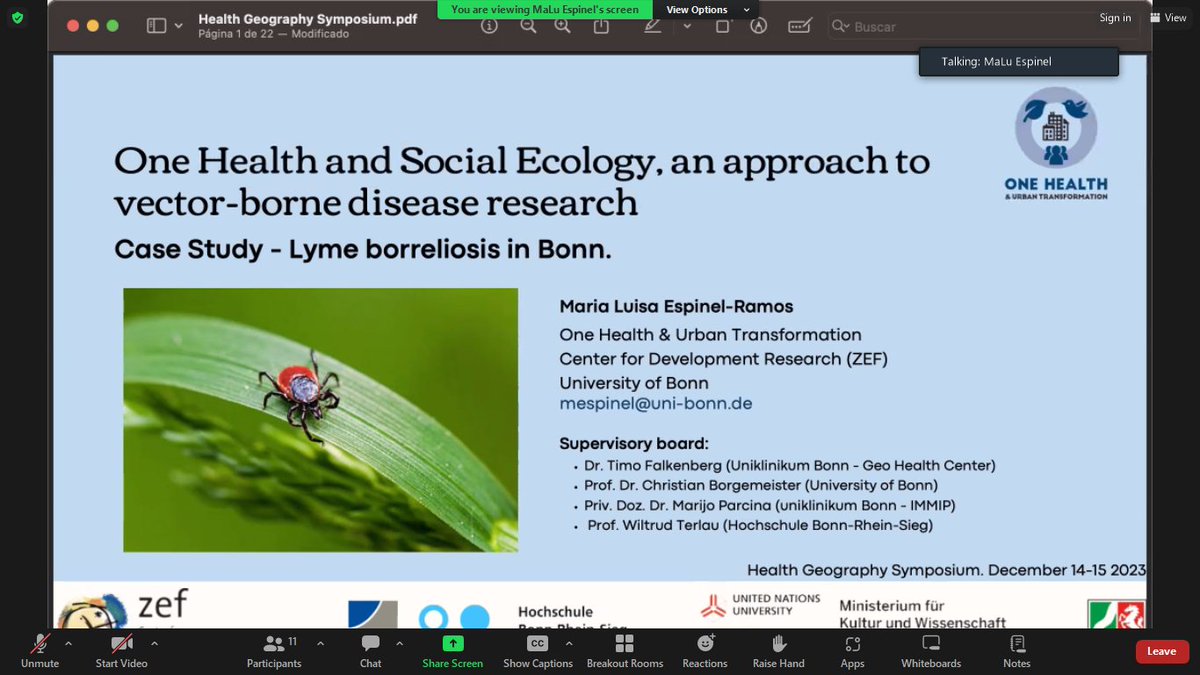Click the macOS yellow minimize button
Screen dimensions: 1200x675
93,26
